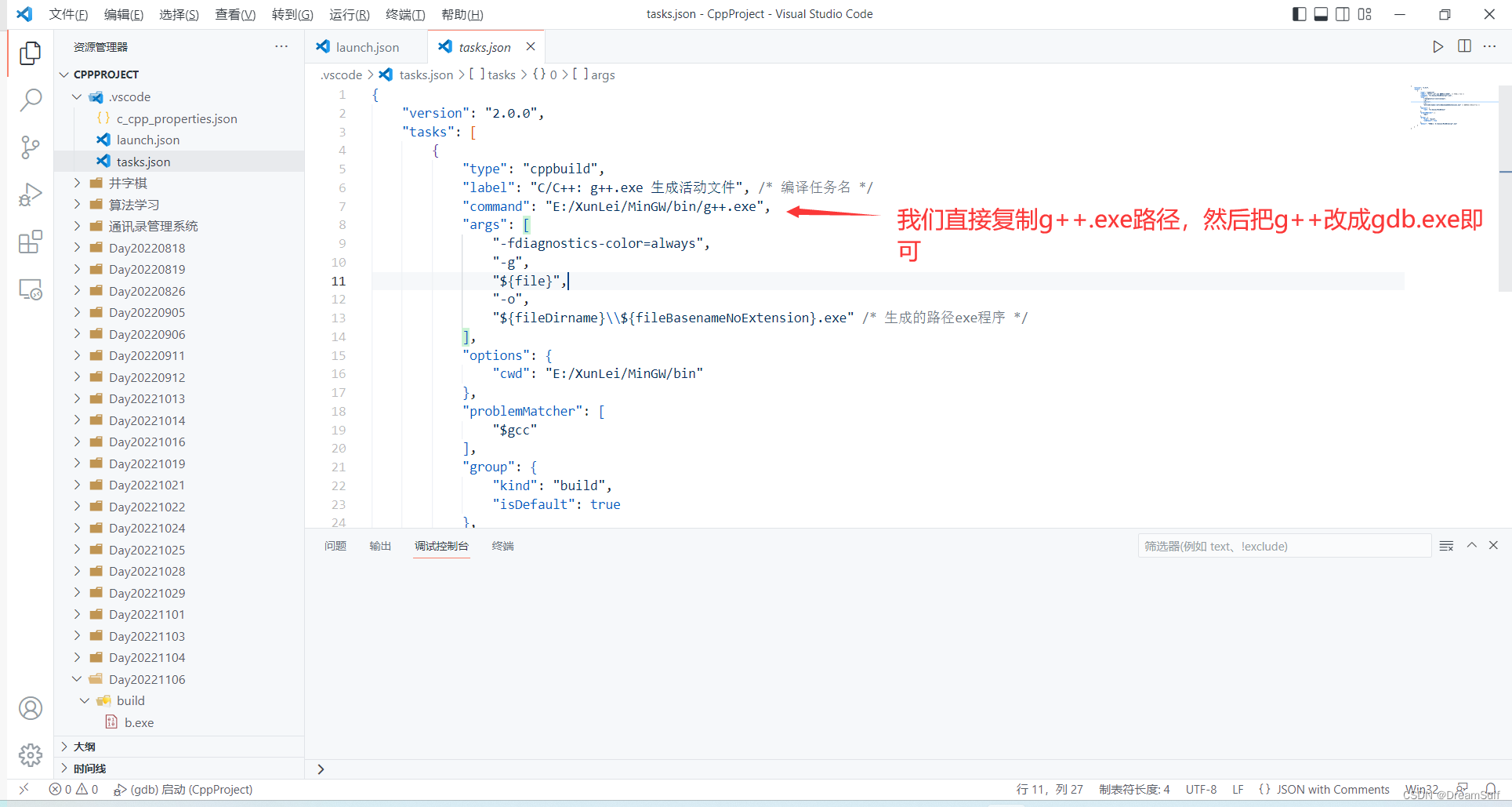The width and height of the screenshot is (1512, 807).
Task: Click 制表符长度: 4 indentation setting
Action: tap(1133, 789)
